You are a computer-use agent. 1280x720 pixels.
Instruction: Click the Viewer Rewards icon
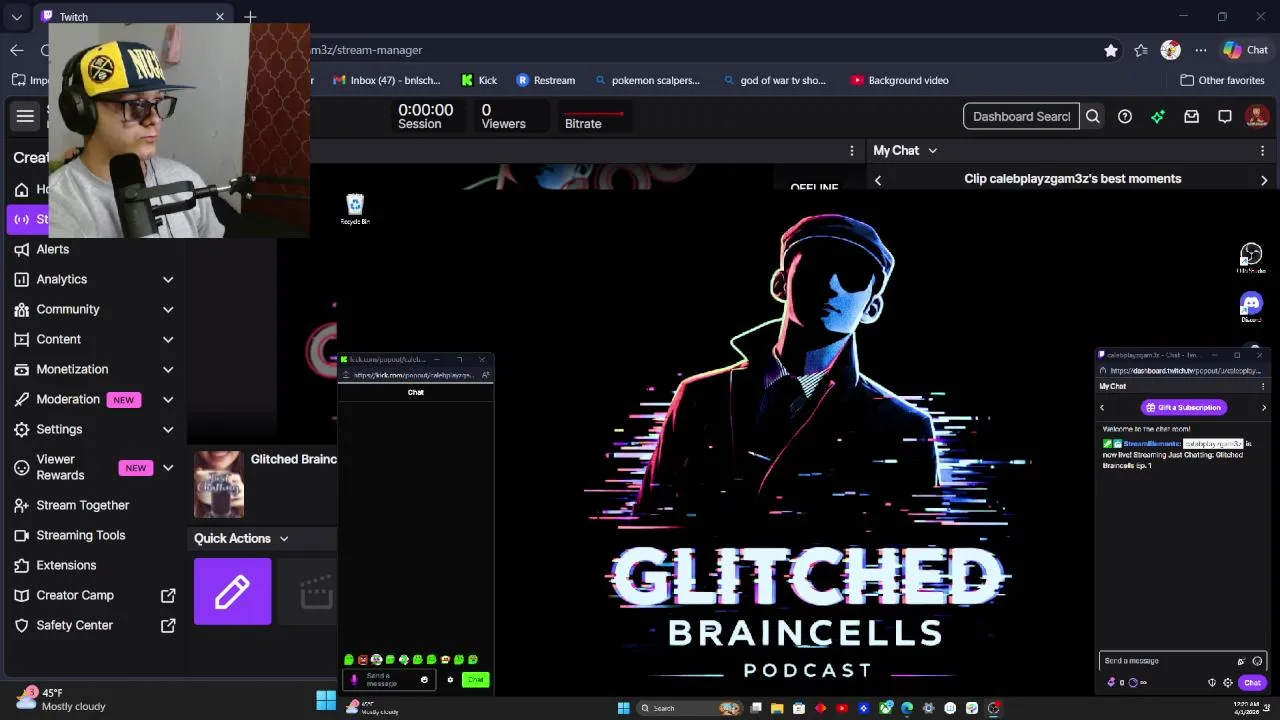click(22, 467)
